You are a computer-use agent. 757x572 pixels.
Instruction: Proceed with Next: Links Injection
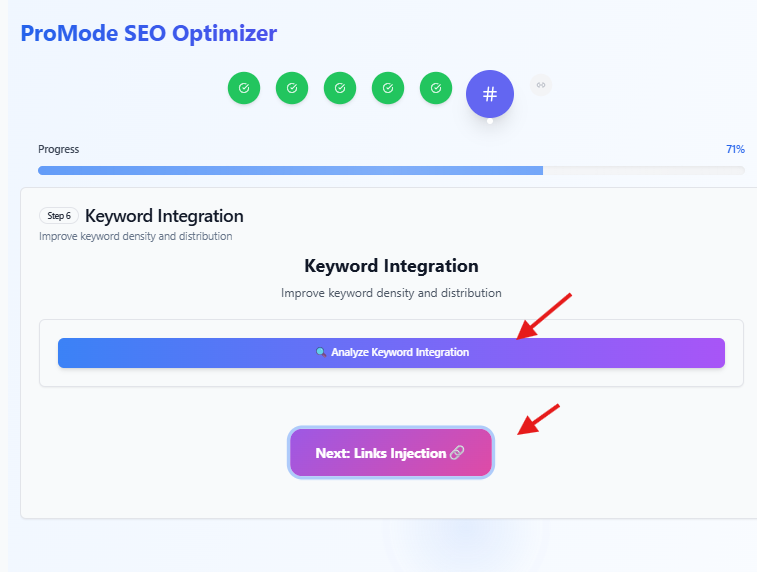pos(391,453)
